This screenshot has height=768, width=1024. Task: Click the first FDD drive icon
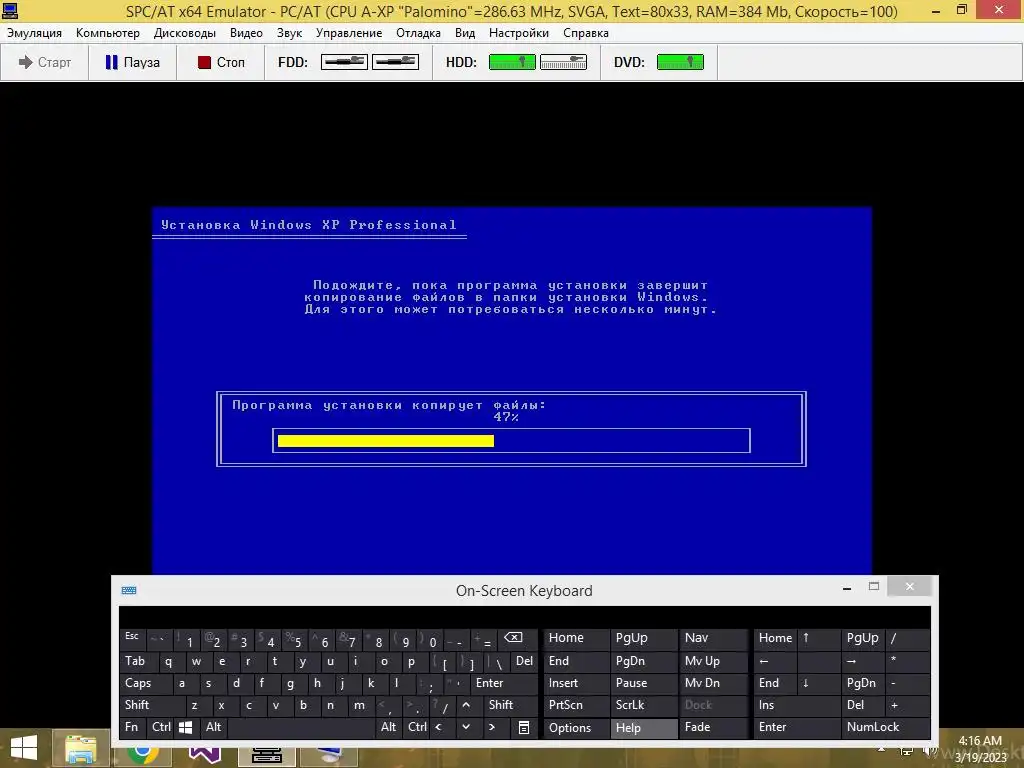coord(344,62)
